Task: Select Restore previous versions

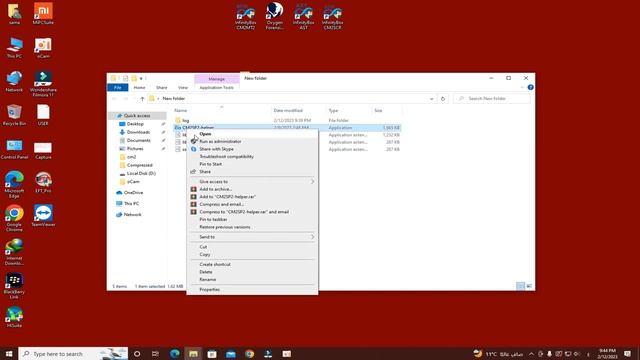Action: point(224,227)
